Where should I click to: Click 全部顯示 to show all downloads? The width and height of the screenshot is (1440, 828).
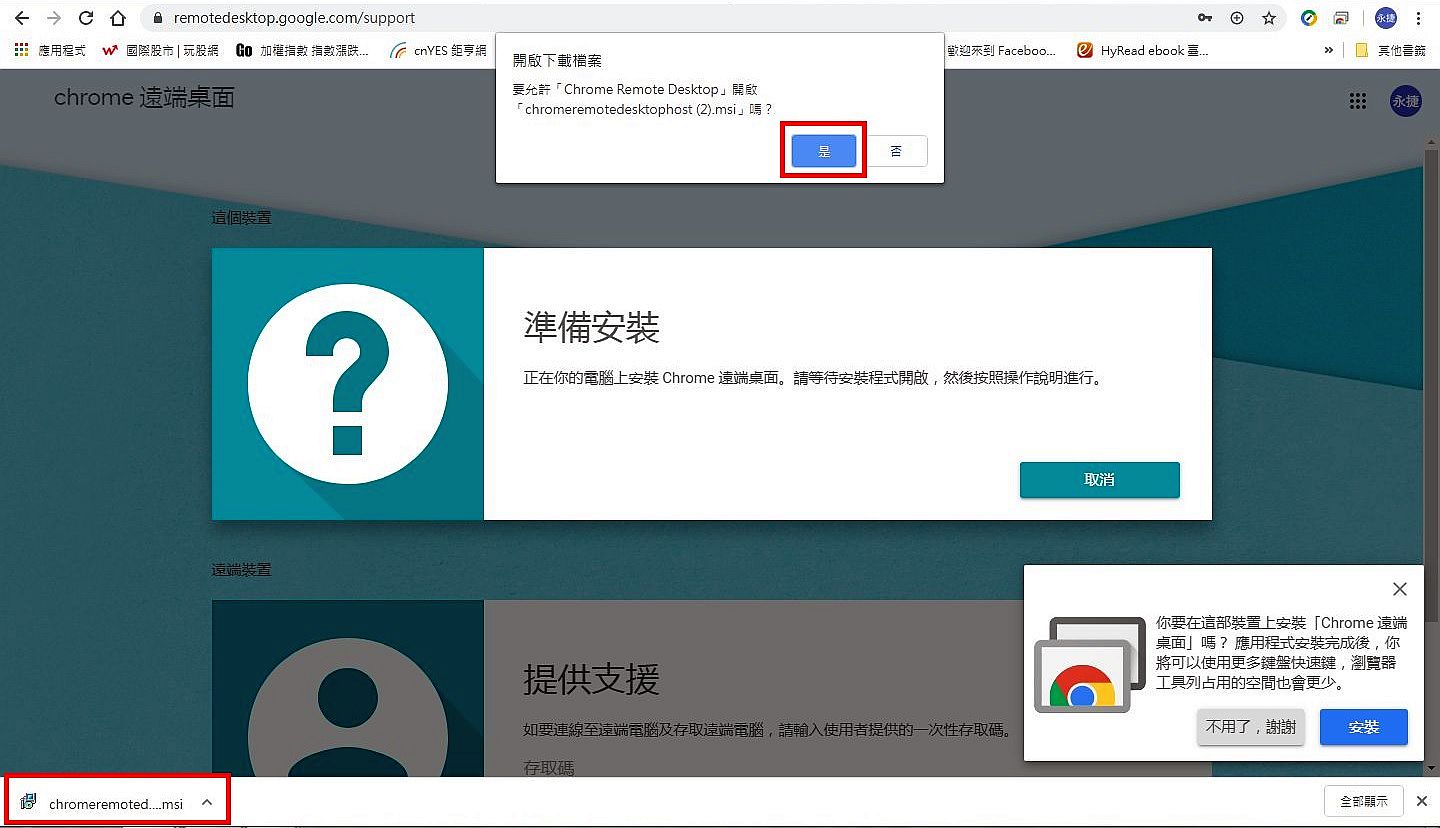pos(1364,801)
